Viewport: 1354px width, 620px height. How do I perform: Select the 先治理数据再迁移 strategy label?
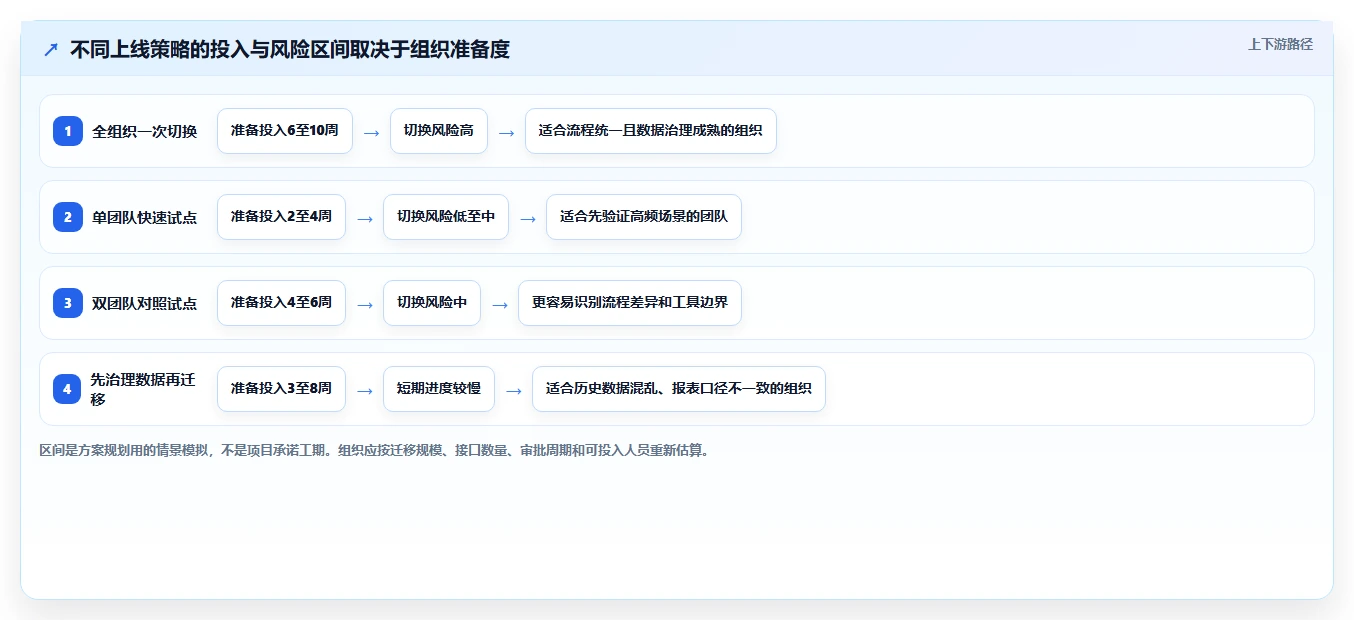[x=144, y=389]
